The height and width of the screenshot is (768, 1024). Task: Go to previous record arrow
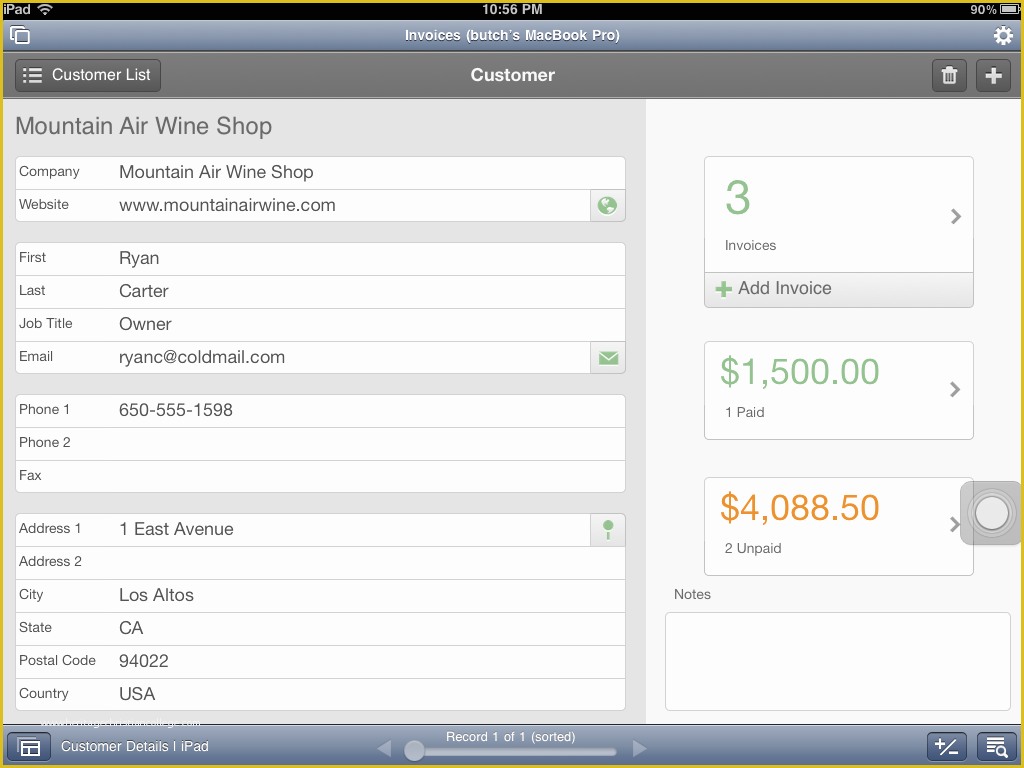[384, 748]
